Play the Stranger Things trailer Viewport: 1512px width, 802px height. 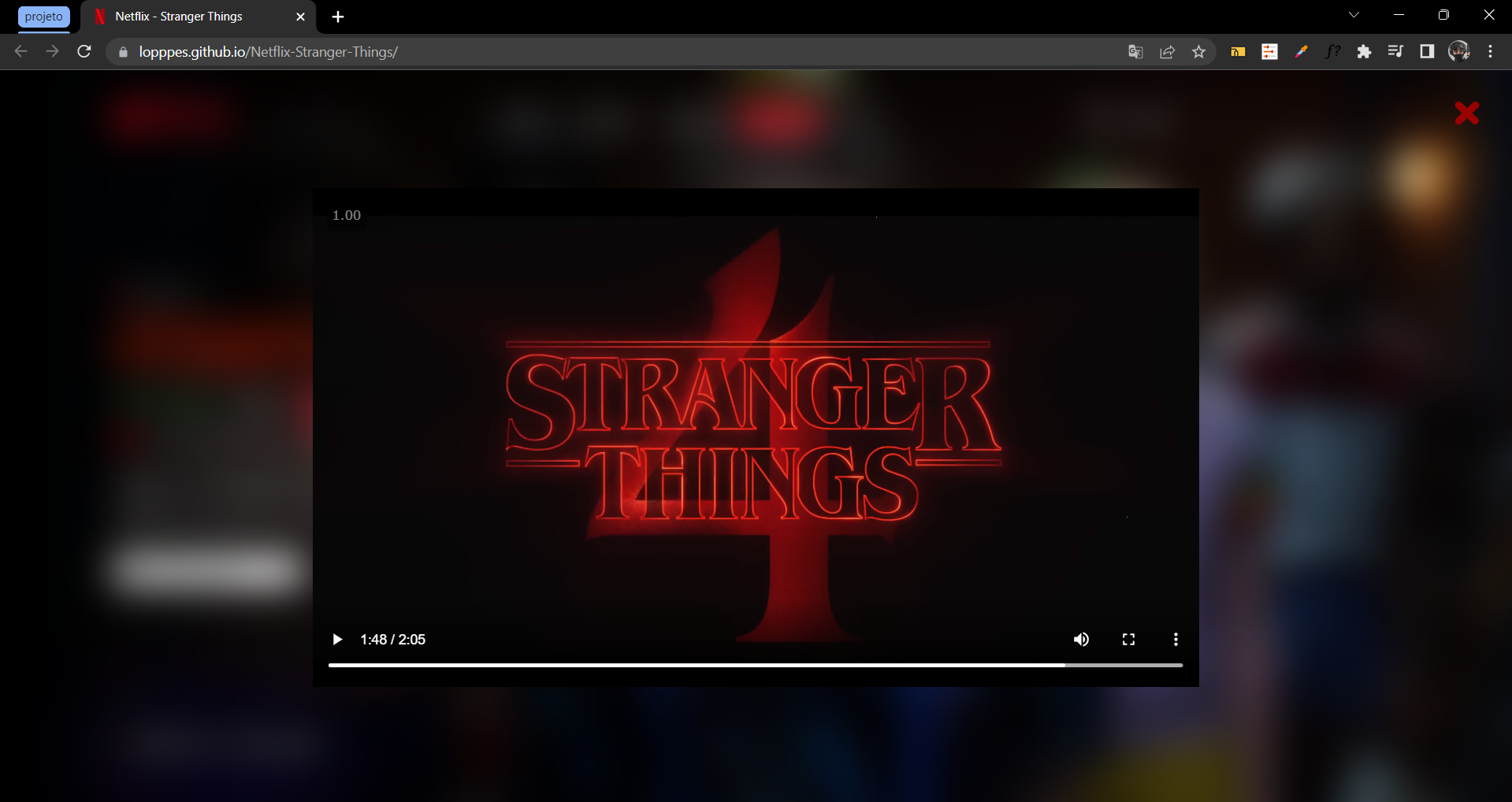(x=336, y=639)
